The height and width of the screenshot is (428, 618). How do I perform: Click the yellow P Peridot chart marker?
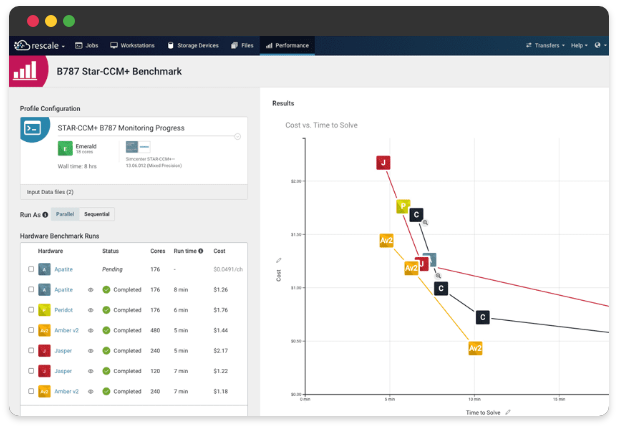point(402,207)
